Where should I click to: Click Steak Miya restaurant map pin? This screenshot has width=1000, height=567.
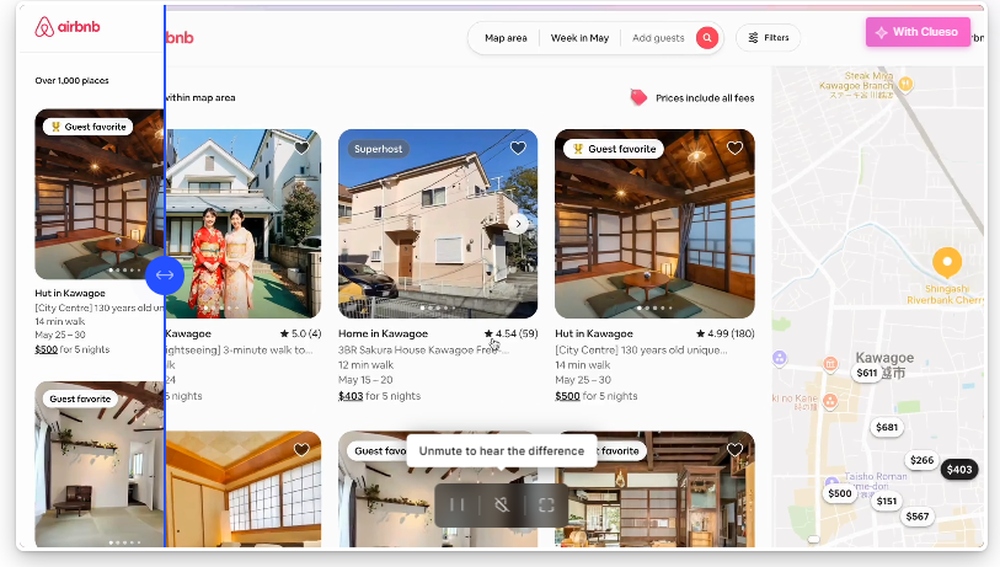(x=905, y=84)
